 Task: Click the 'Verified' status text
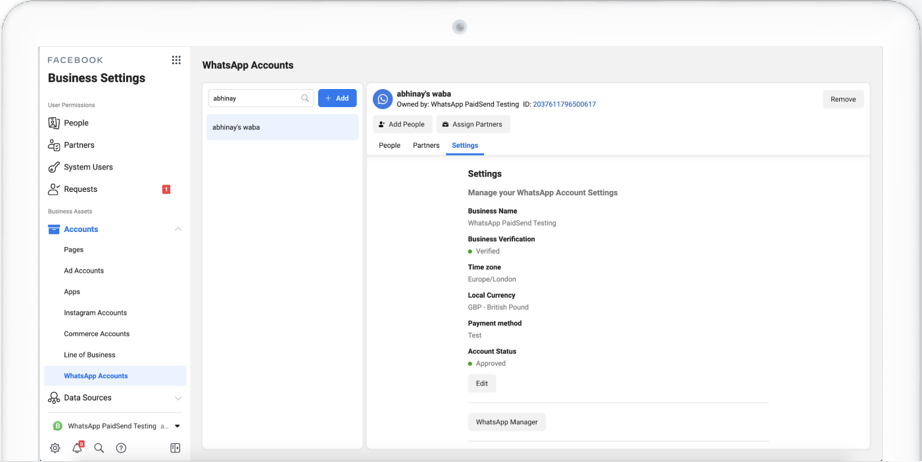(x=487, y=251)
